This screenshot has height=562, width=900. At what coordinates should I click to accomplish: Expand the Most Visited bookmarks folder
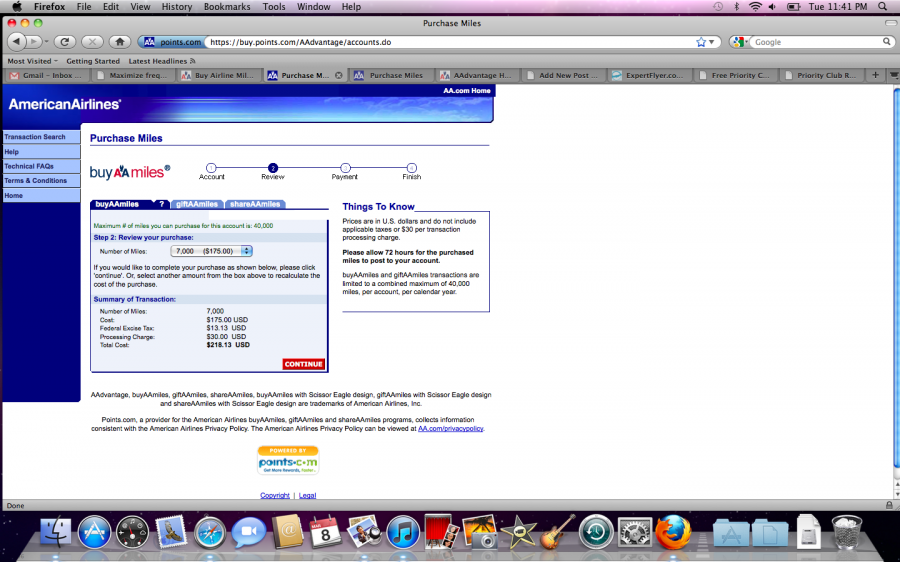33,61
